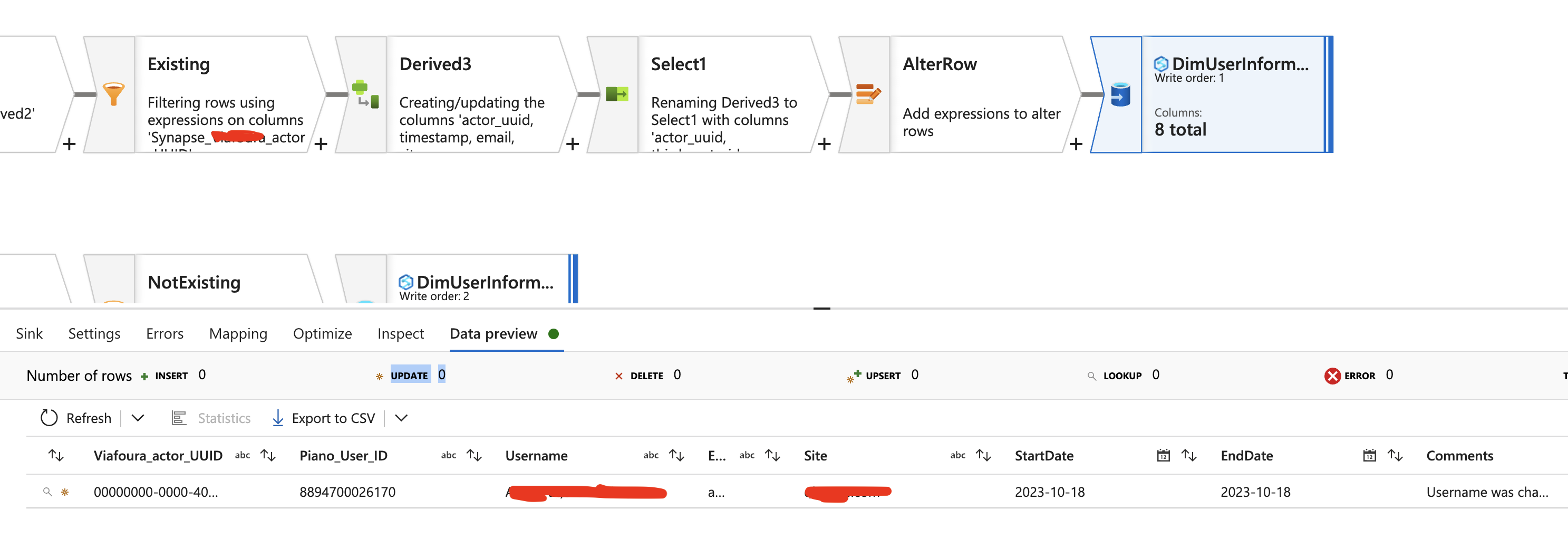The image size is (1568, 538).
Task: Click the sink database icon
Action: 1120,94
